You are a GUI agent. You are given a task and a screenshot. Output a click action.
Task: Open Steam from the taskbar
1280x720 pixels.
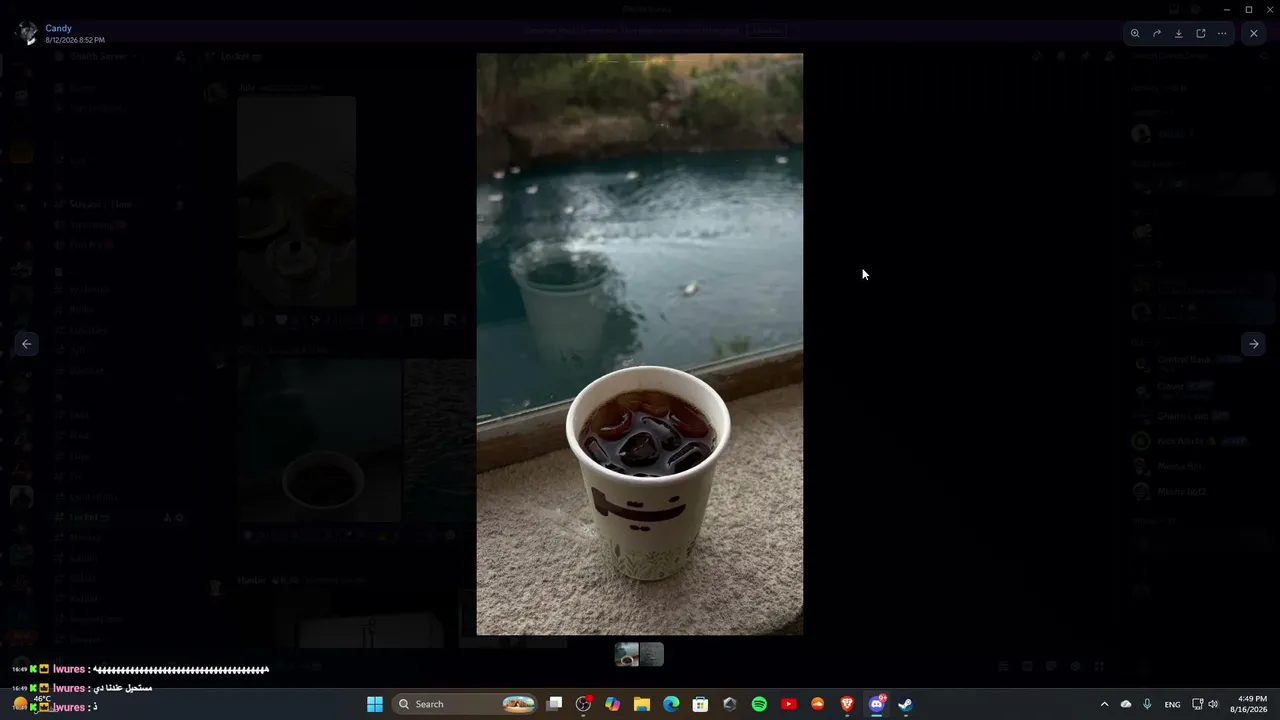pyautogui.click(x=906, y=704)
